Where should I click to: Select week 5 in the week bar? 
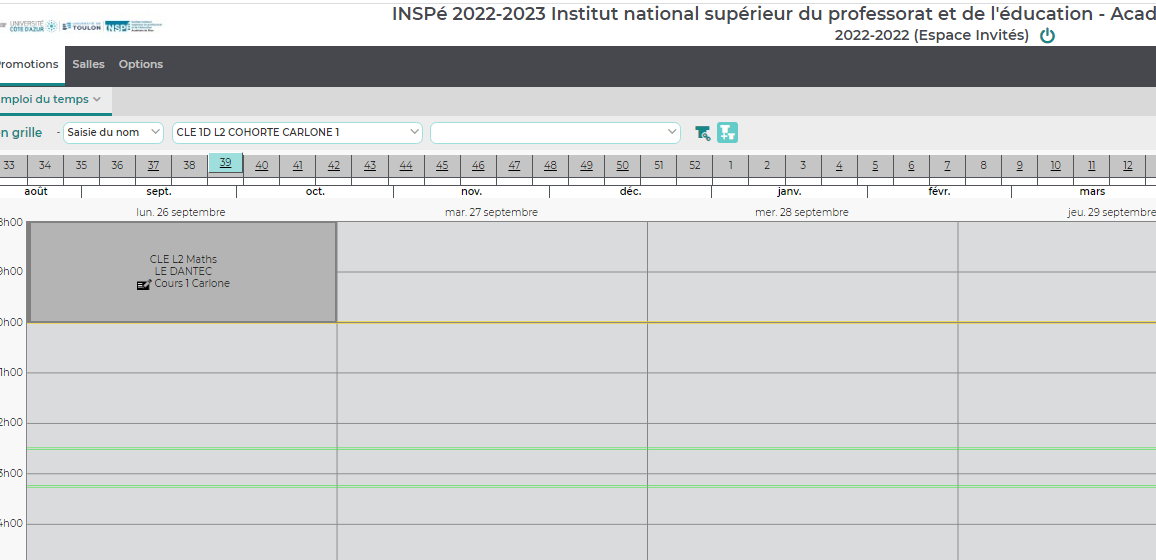point(876,165)
